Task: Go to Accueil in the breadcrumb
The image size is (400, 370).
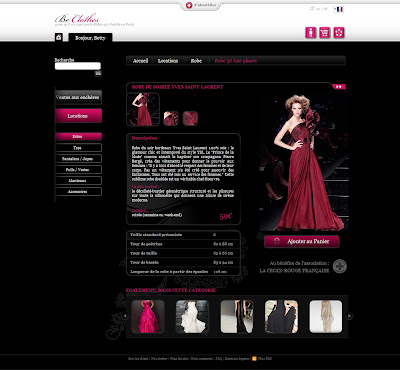Action: coord(140,61)
